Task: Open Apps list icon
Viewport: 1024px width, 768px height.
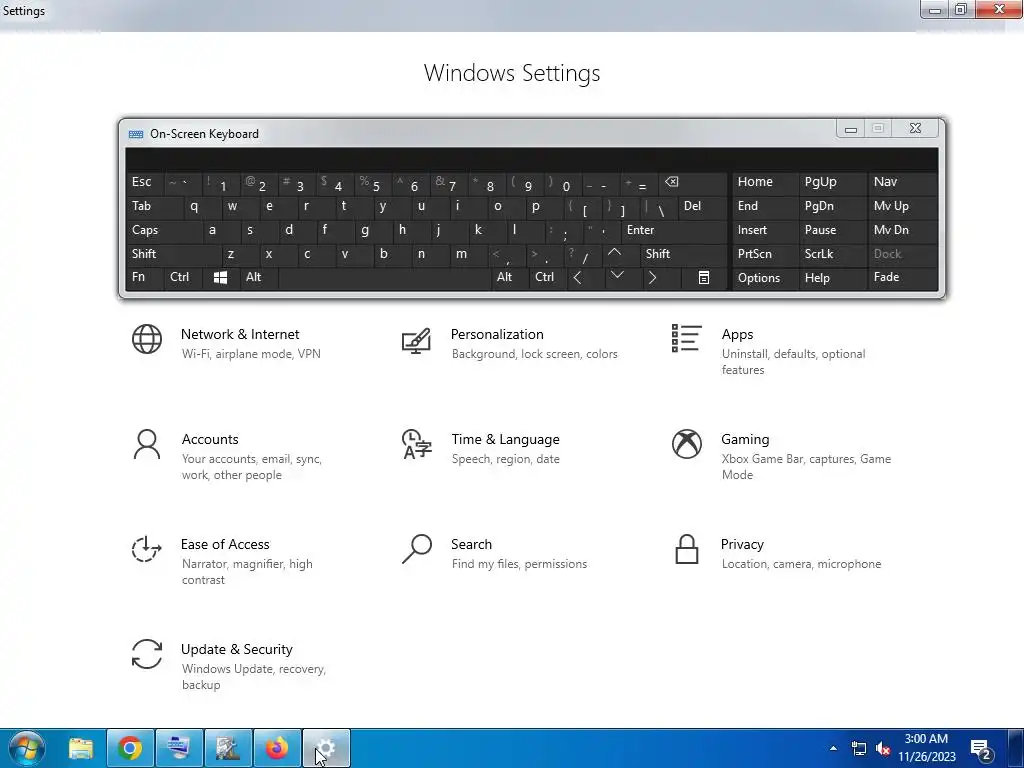Action: click(x=686, y=338)
